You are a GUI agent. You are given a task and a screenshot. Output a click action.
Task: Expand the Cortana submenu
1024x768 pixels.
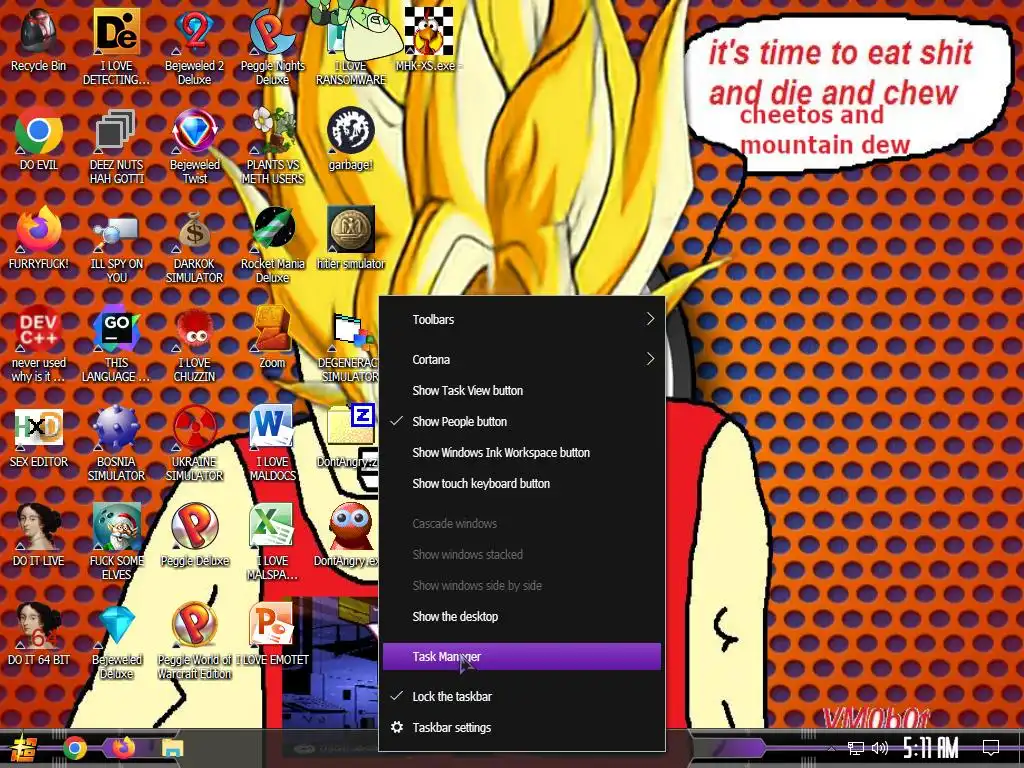pos(520,359)
